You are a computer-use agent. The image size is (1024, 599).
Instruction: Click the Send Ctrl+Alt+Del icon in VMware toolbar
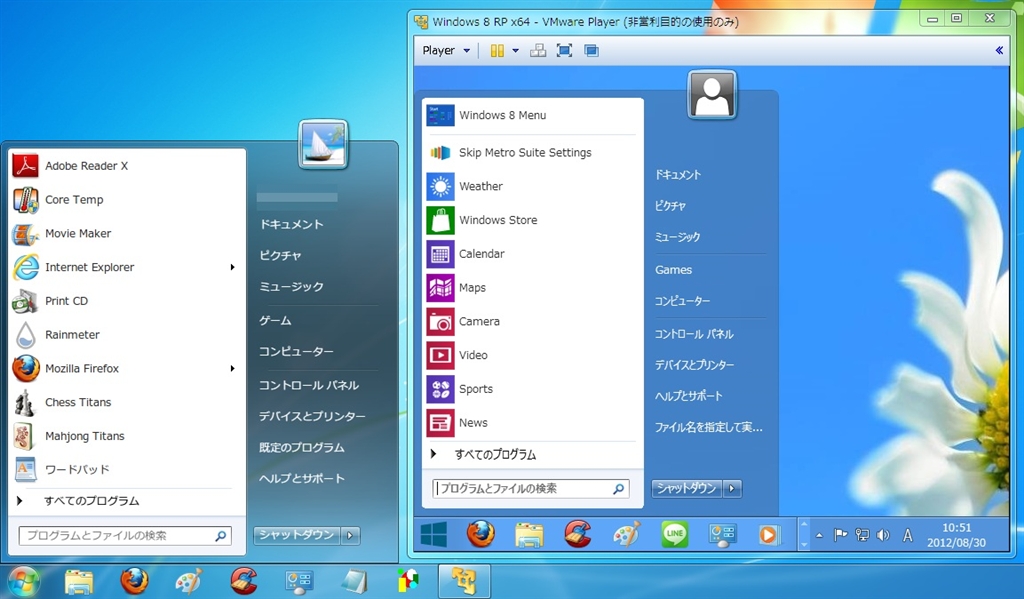click(538, 50)
